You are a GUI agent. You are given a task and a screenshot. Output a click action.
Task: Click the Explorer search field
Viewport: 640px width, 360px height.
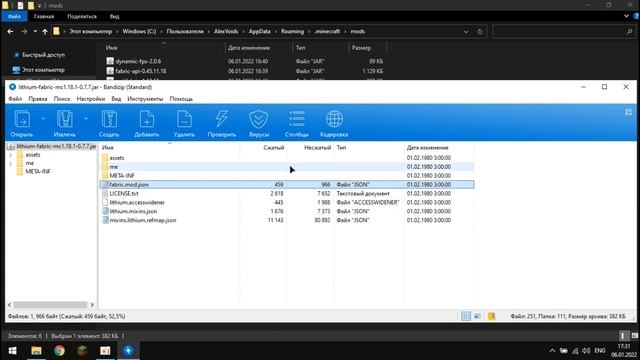[563, 31]
